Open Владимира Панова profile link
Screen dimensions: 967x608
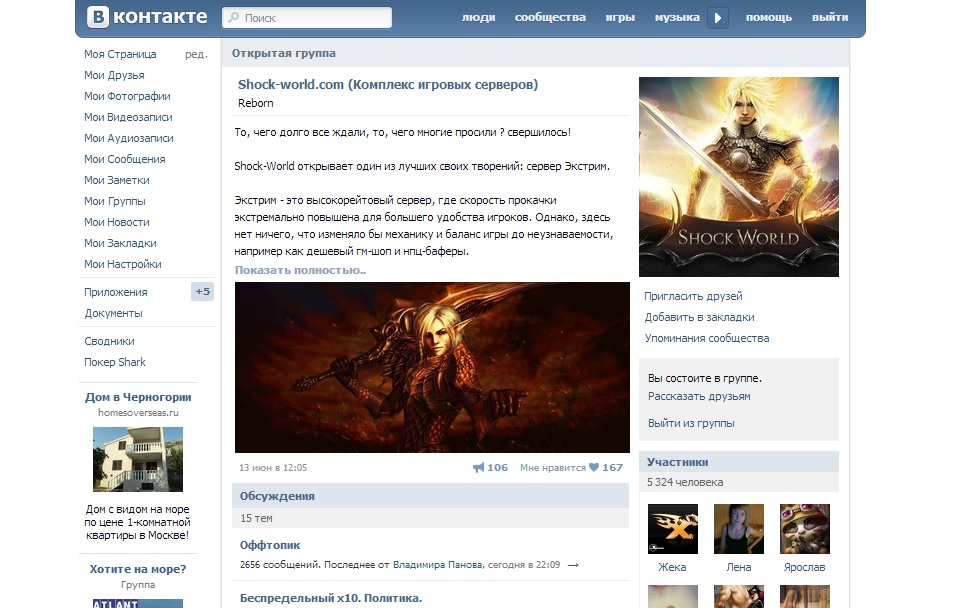coord(437,565)
